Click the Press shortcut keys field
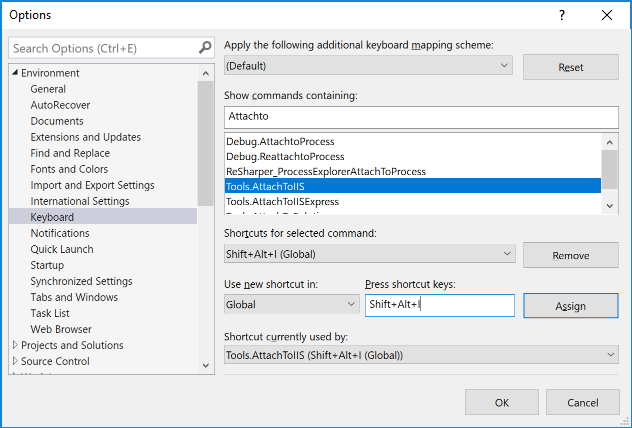 coord(439,305)
